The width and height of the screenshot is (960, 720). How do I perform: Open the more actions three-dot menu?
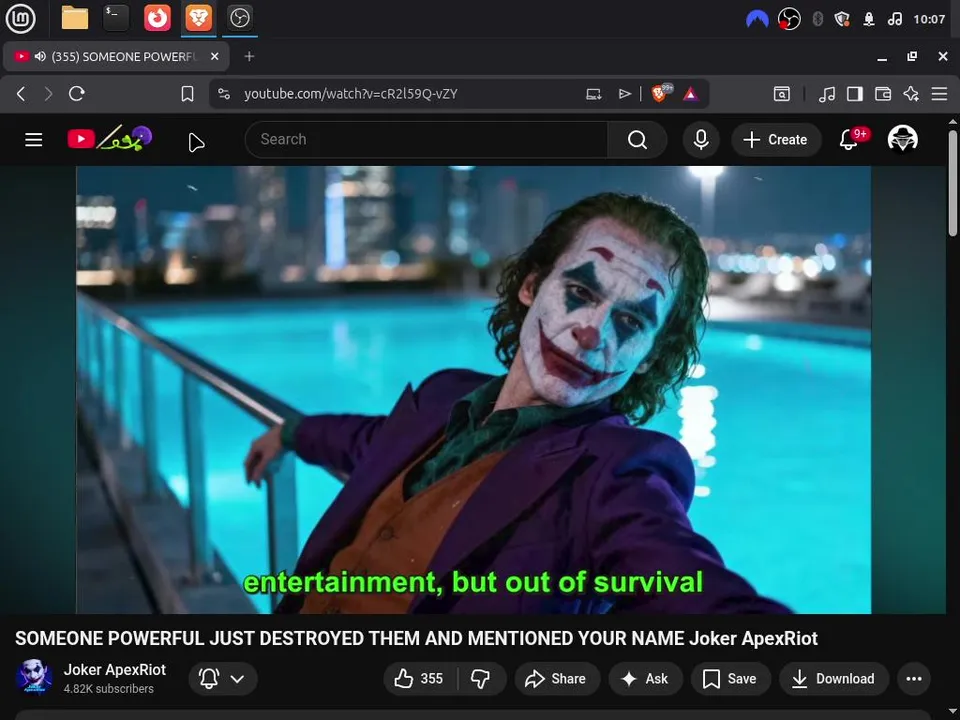[914, 678]
